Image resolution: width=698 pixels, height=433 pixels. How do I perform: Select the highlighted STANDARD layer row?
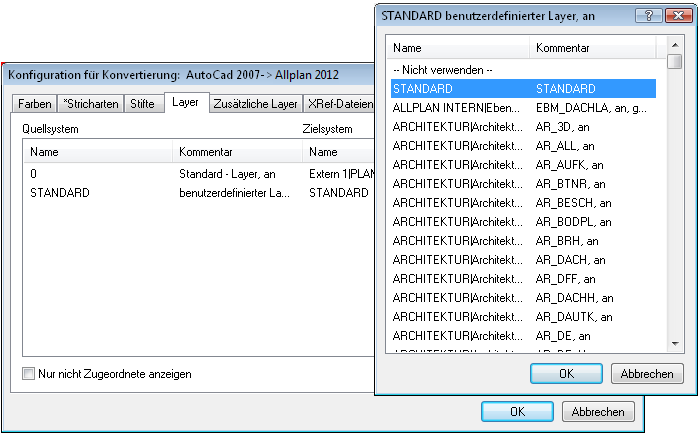point(523,89)
